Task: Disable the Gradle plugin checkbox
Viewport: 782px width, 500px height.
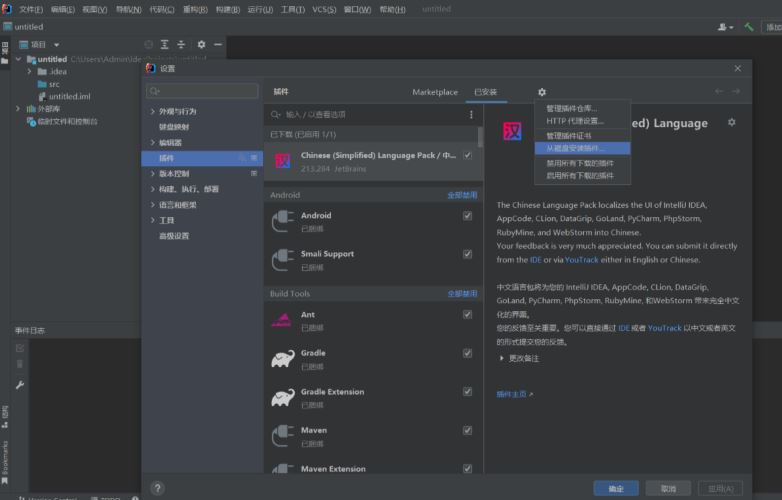Action: coord(467,353)
